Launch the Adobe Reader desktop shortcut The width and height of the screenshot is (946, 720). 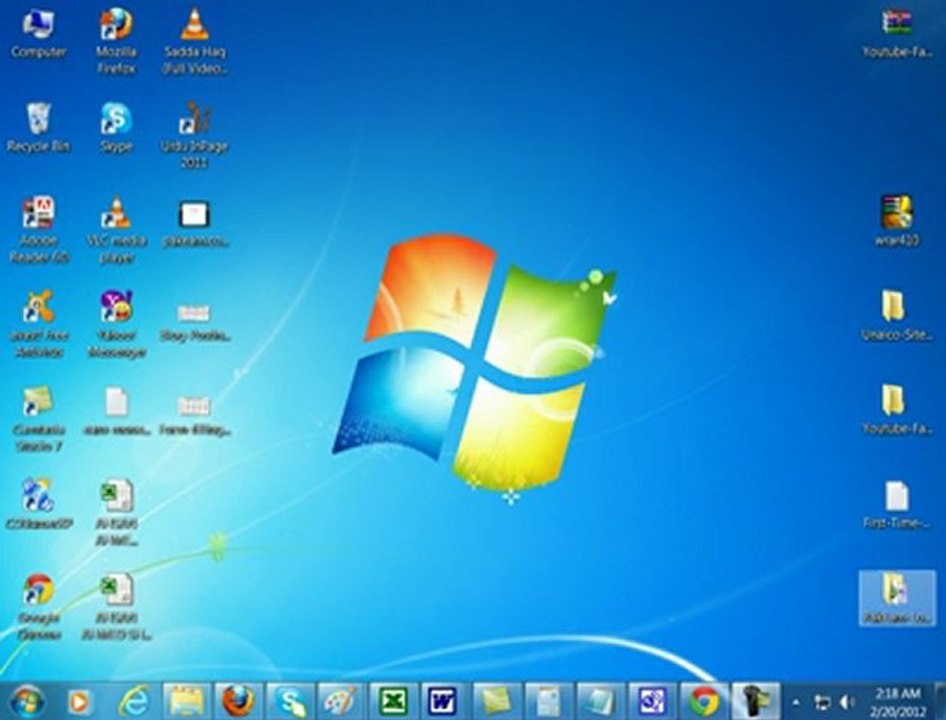[39, 229]
